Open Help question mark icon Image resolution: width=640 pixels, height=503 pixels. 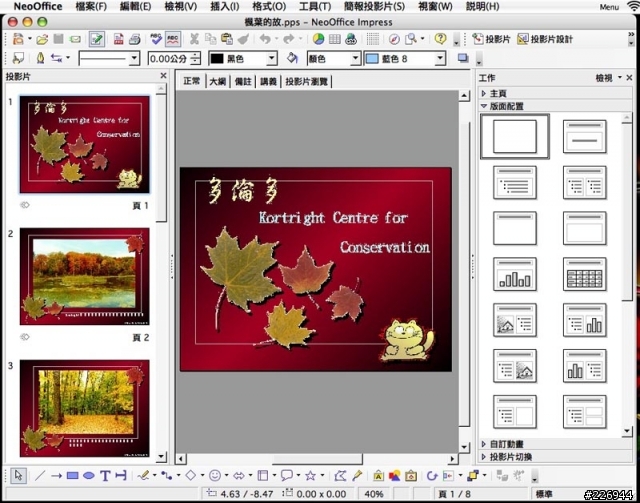[440, 39]
